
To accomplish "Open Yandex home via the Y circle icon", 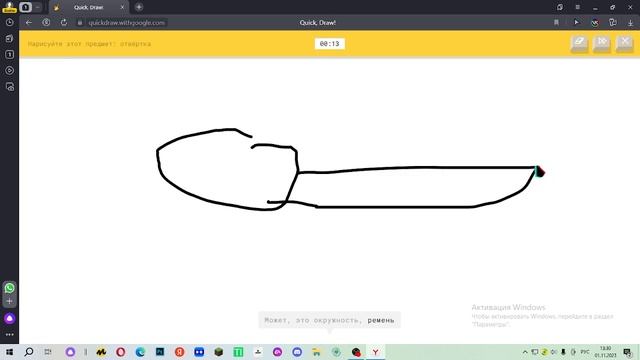I will (x=46, y=22).
